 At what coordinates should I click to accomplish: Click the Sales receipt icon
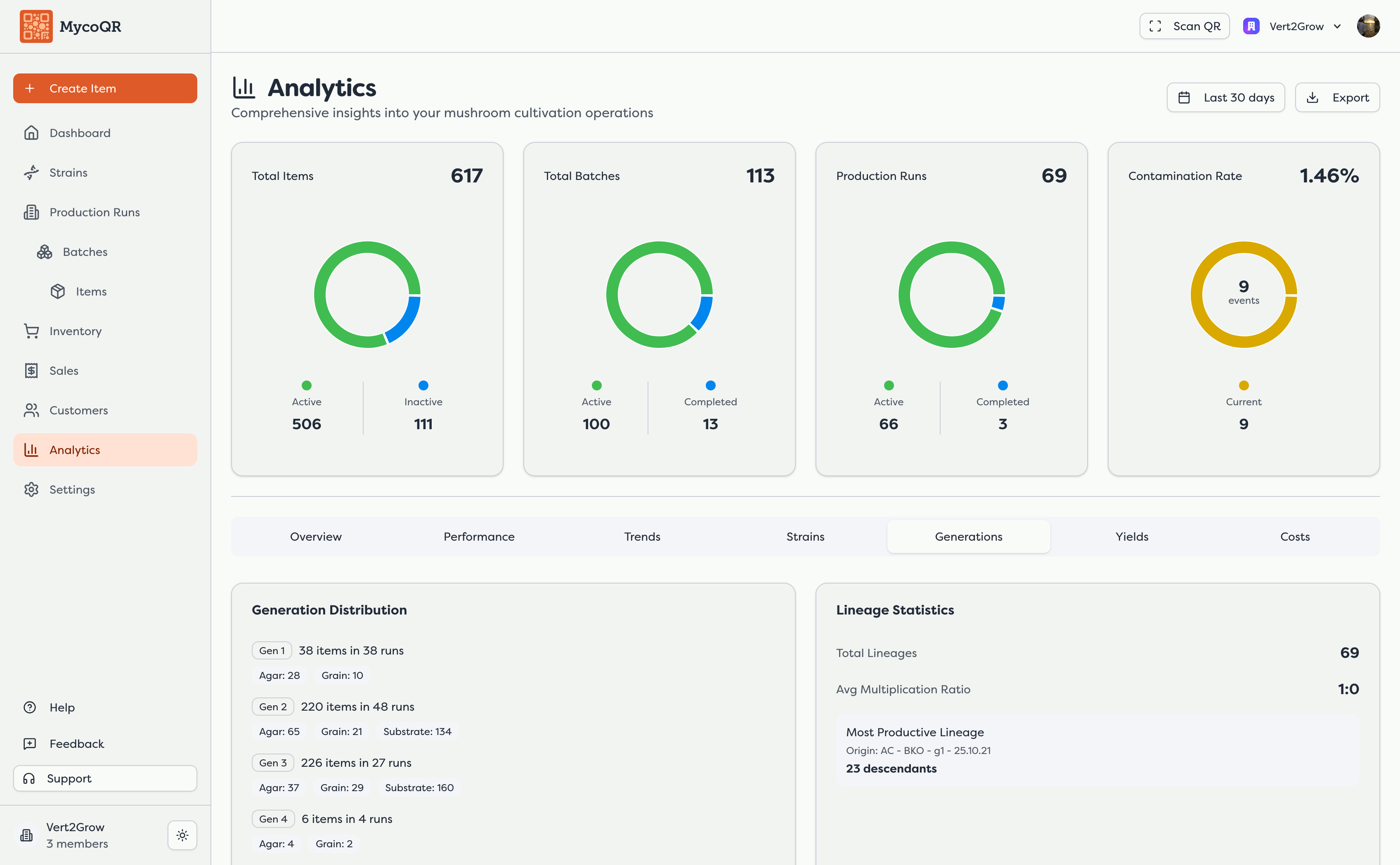coord(31,371)
